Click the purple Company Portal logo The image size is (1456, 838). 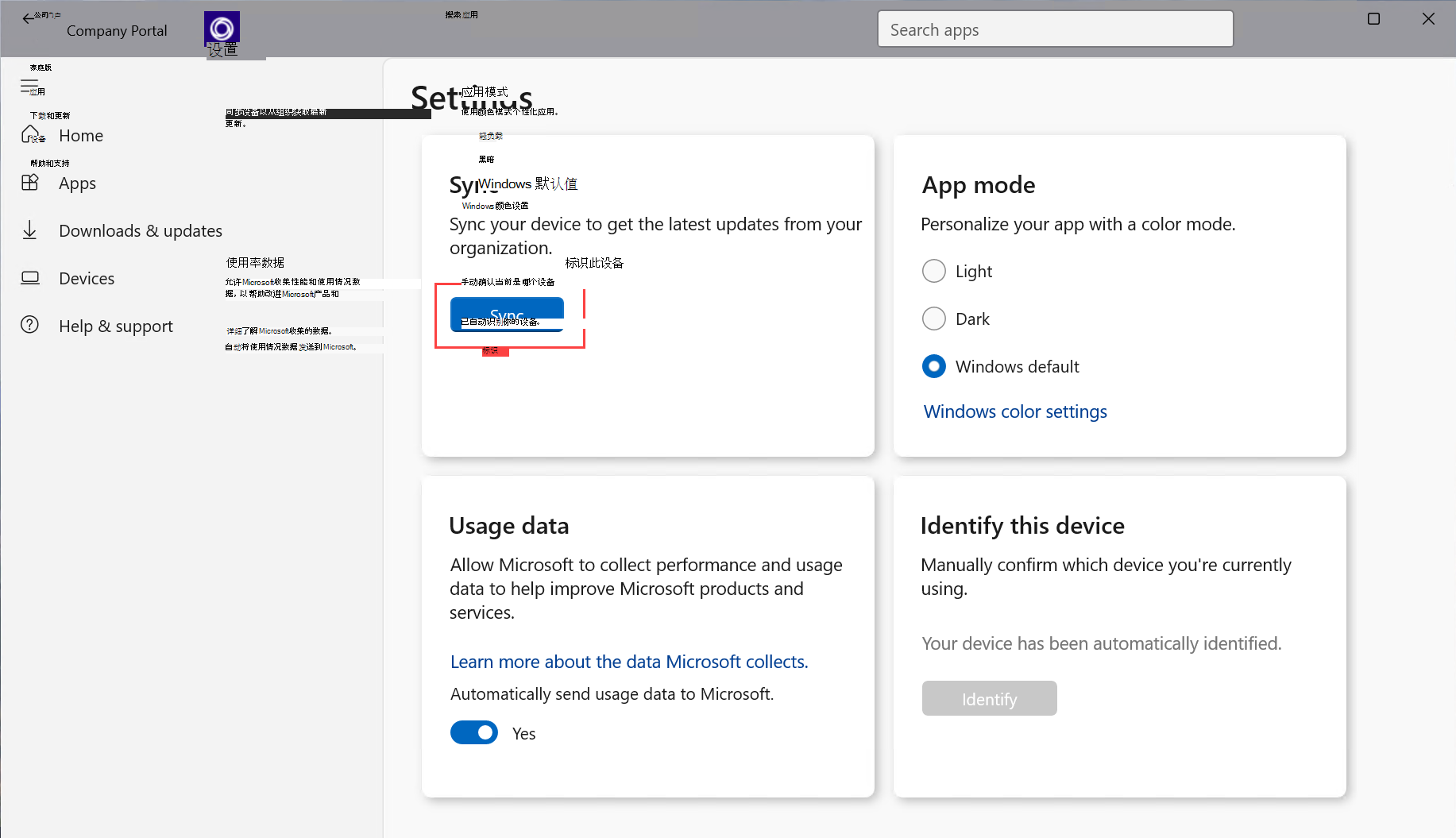click(222, 29)
